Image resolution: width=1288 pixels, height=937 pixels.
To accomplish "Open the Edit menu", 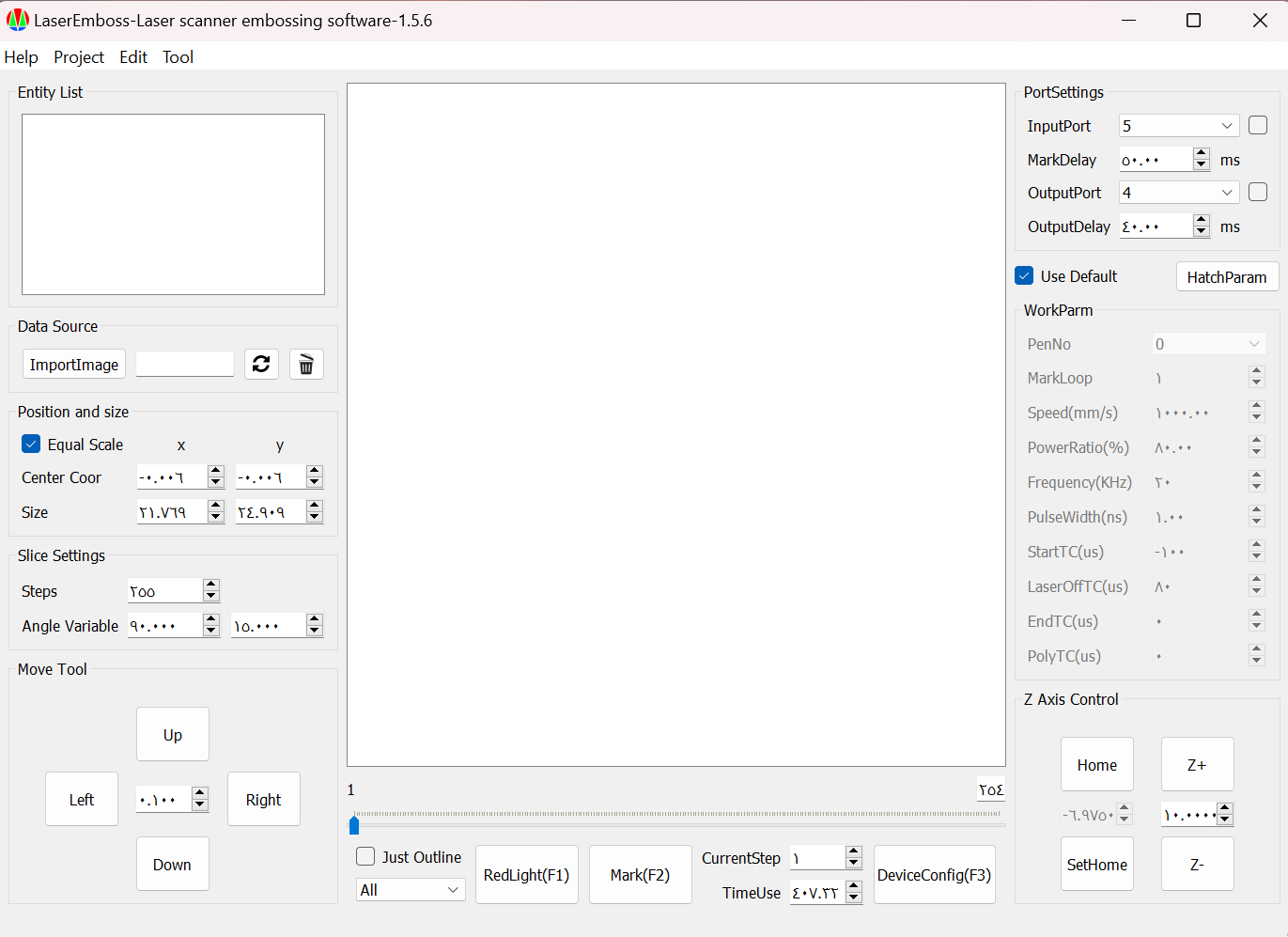I will point(133,56).
